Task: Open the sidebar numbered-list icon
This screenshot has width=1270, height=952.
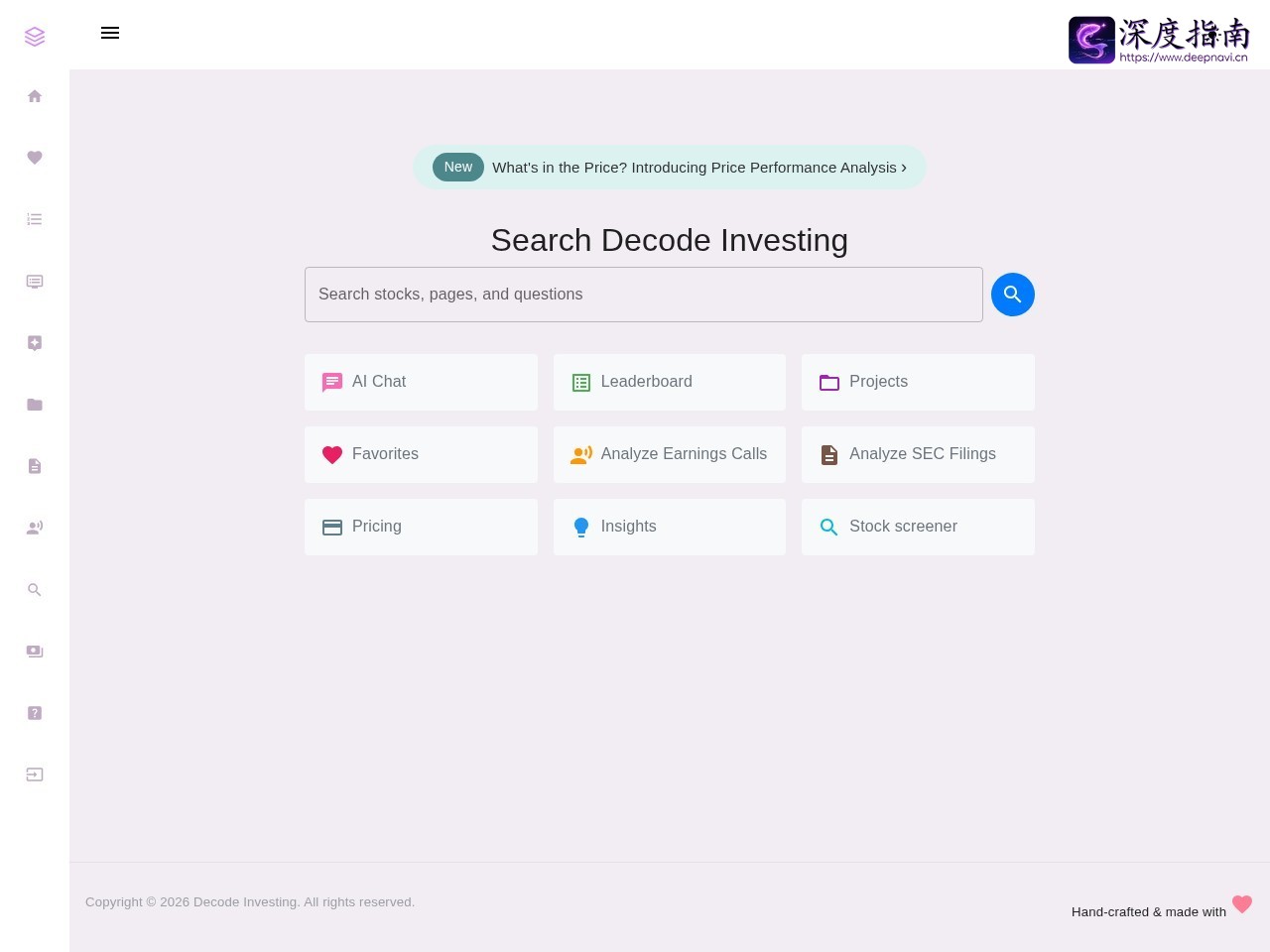Action: [x=35, y=219]
